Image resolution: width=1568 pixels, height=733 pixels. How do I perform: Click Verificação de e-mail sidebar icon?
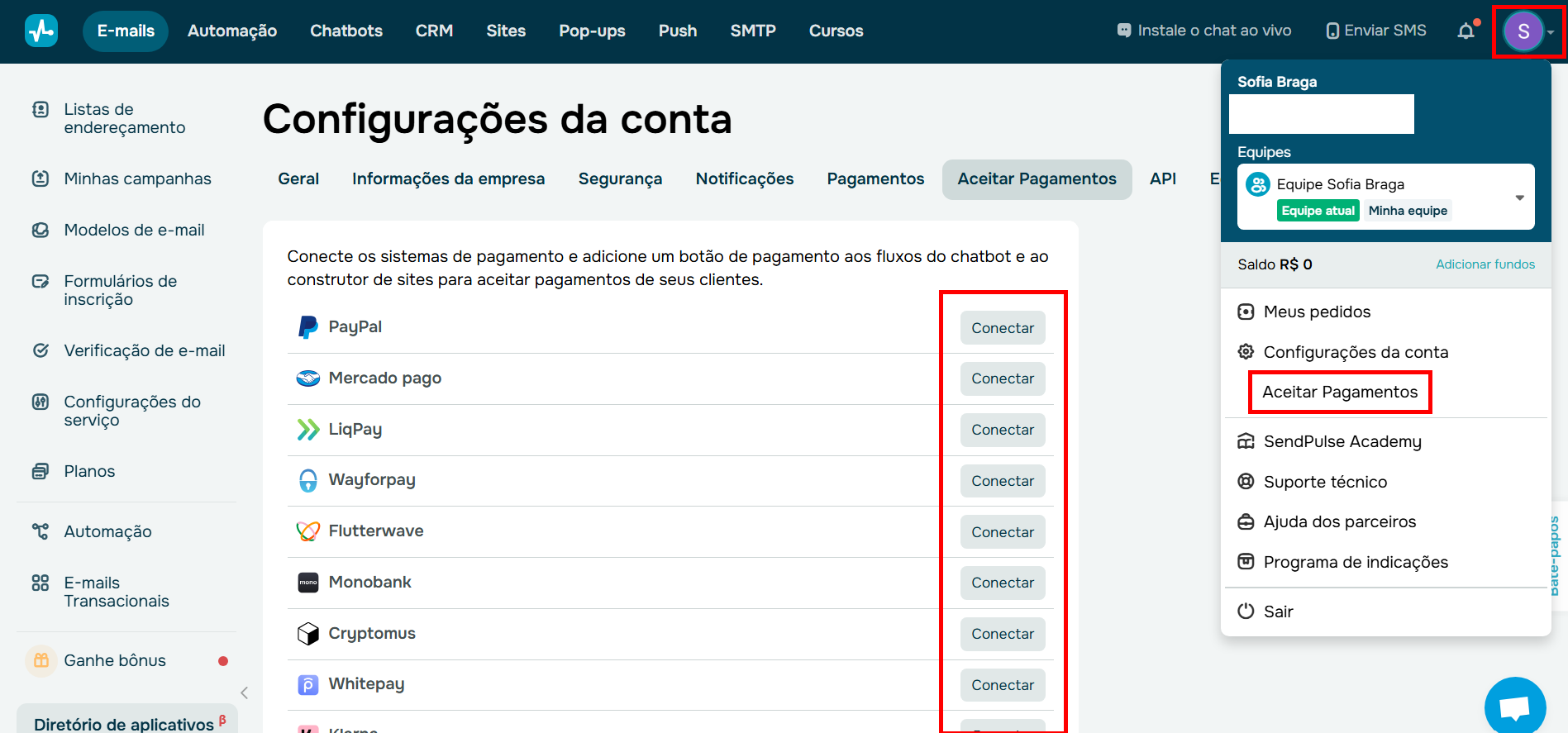click(41, 350)
